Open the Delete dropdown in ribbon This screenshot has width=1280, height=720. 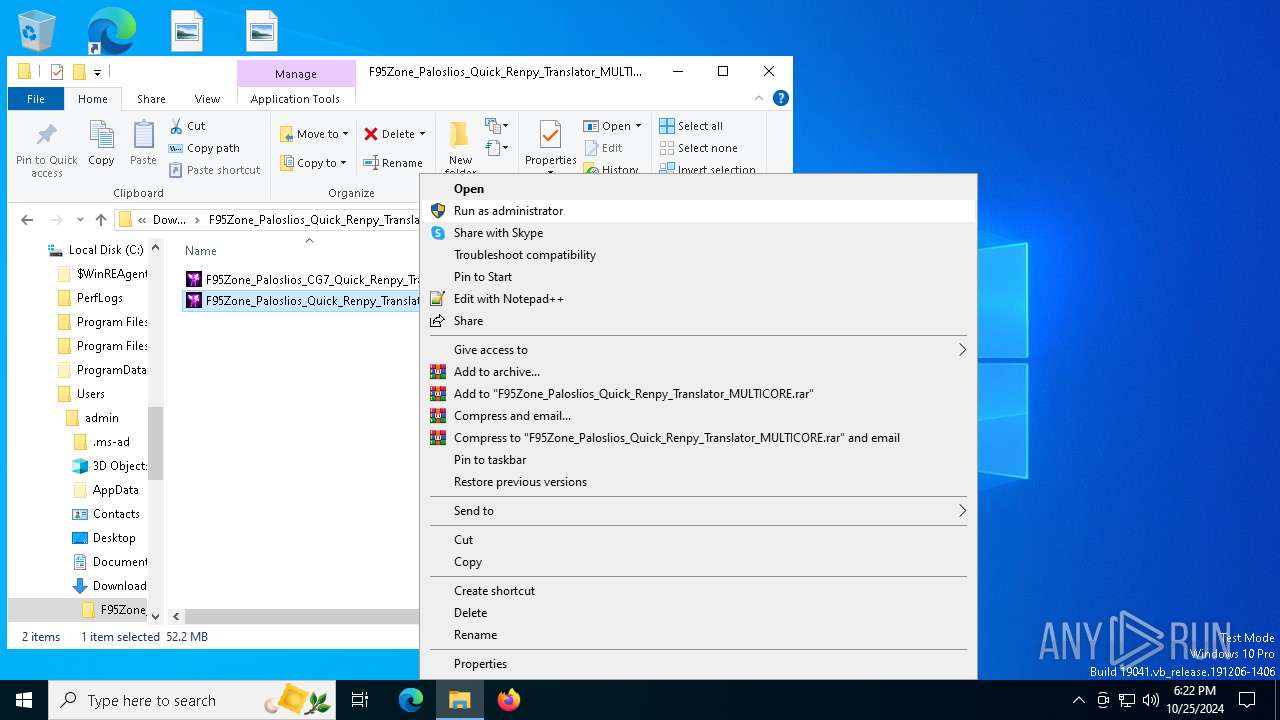(422, 134)
